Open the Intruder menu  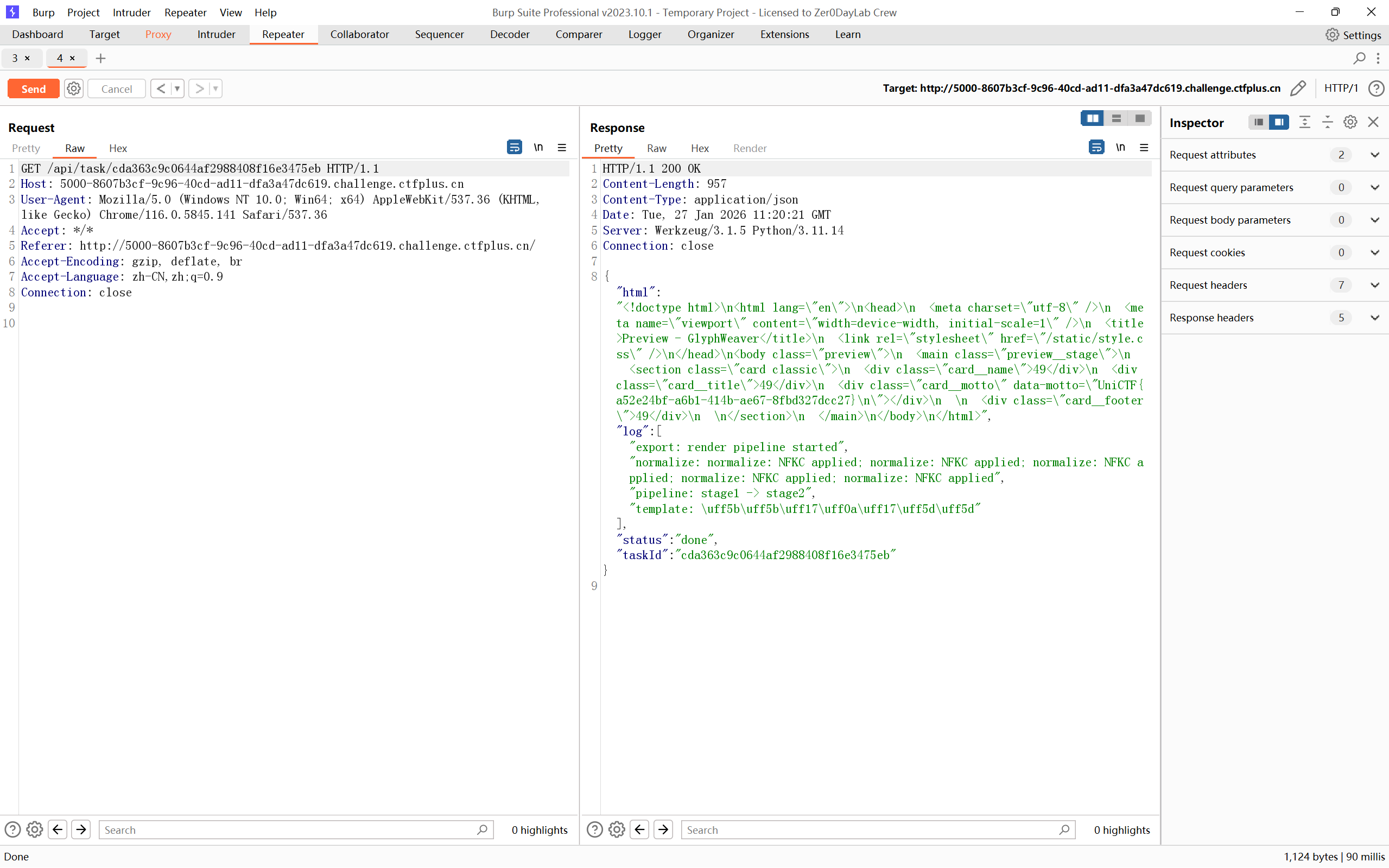131,12
